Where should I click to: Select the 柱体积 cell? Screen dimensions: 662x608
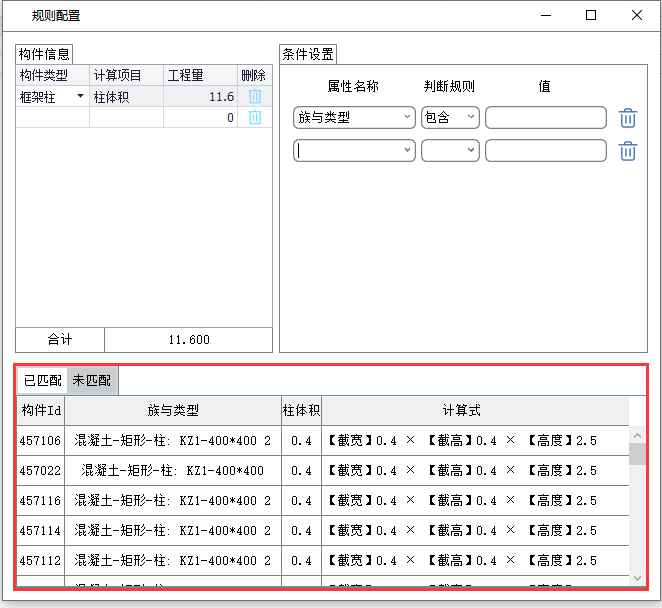pos(126,97)
